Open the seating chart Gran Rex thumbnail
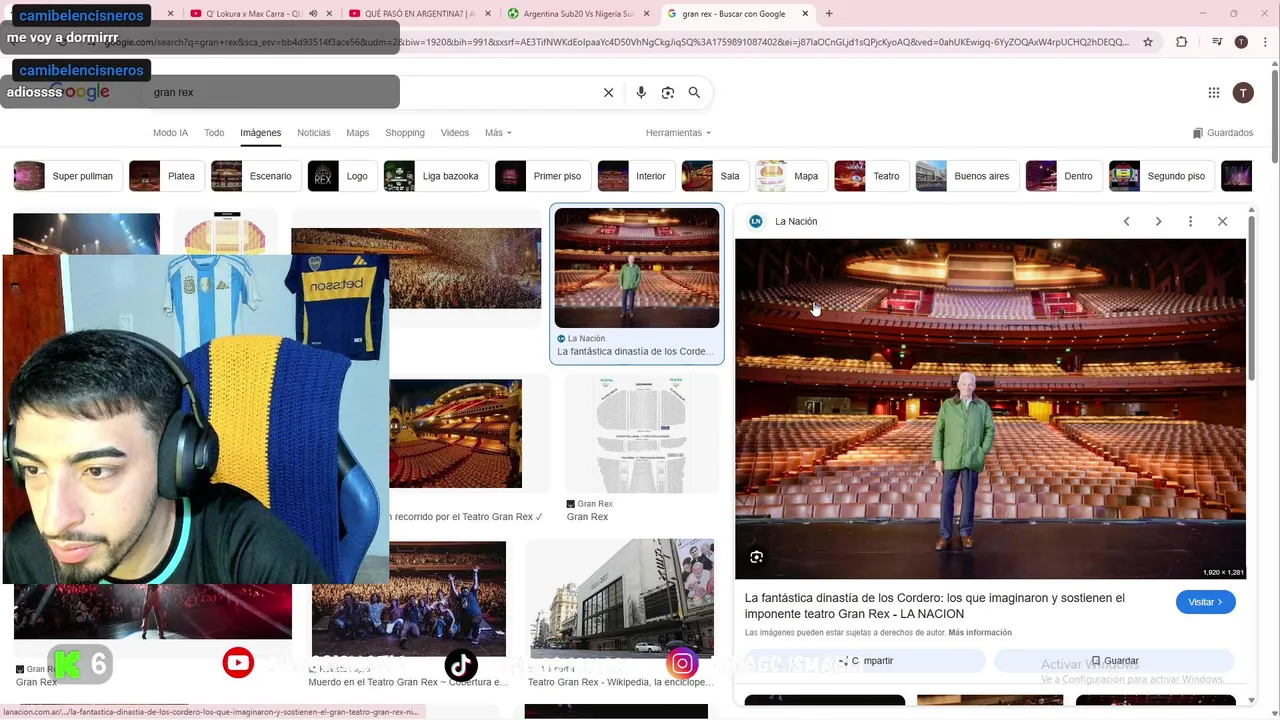The width and height of the screenshot is (1280, 720). pyautogui.click(x=640, y=435)
